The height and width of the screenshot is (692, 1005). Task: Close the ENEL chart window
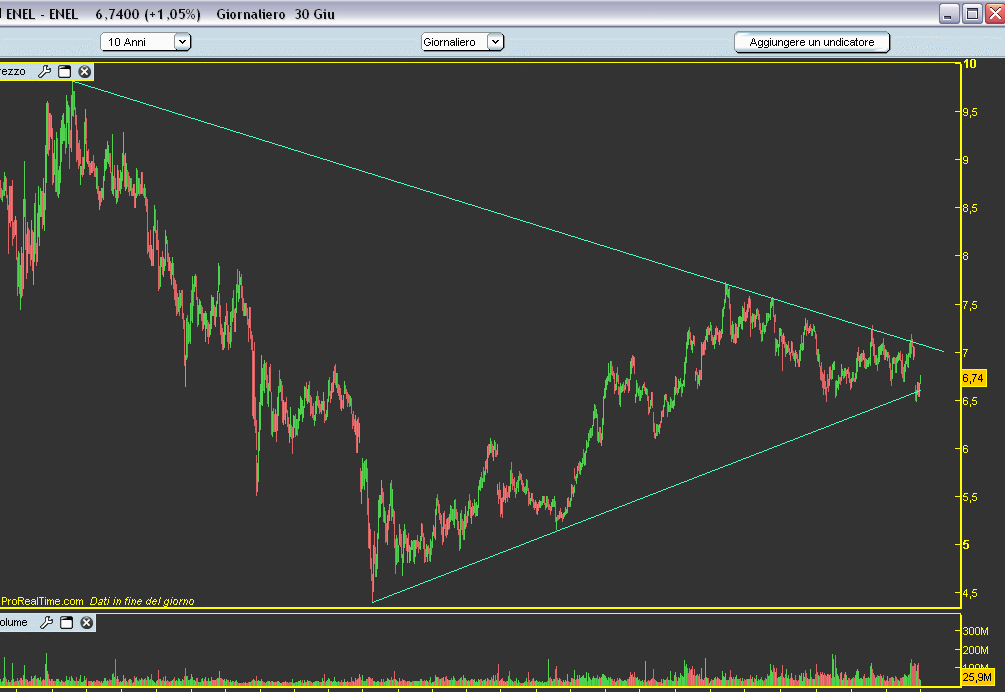pos(995,13)
